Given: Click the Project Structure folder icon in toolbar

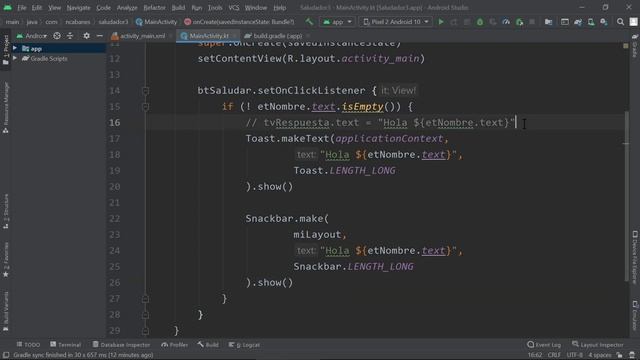Looking at the screenshot, I should (x=549, y=22).
